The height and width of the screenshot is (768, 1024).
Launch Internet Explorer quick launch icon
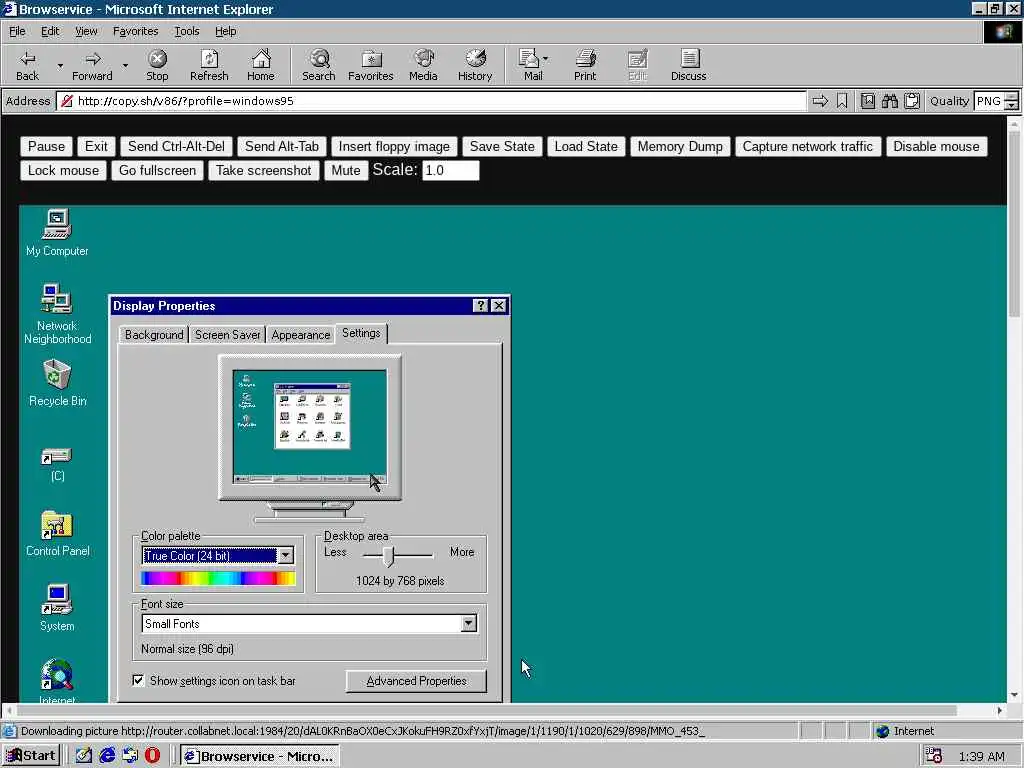[x=106, y=756]
